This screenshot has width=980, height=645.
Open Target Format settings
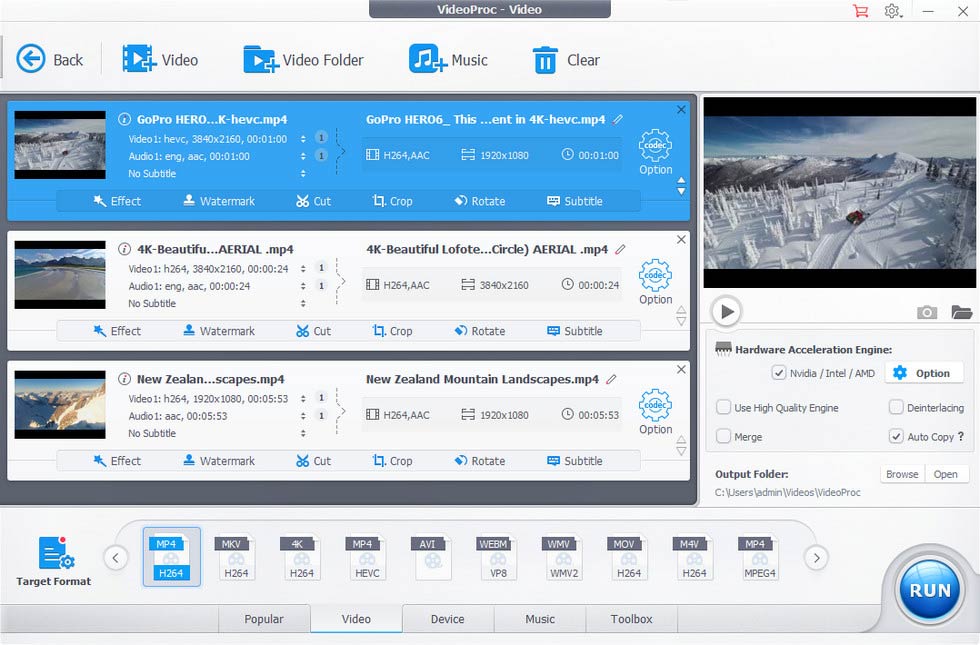(x=54, y=561)
